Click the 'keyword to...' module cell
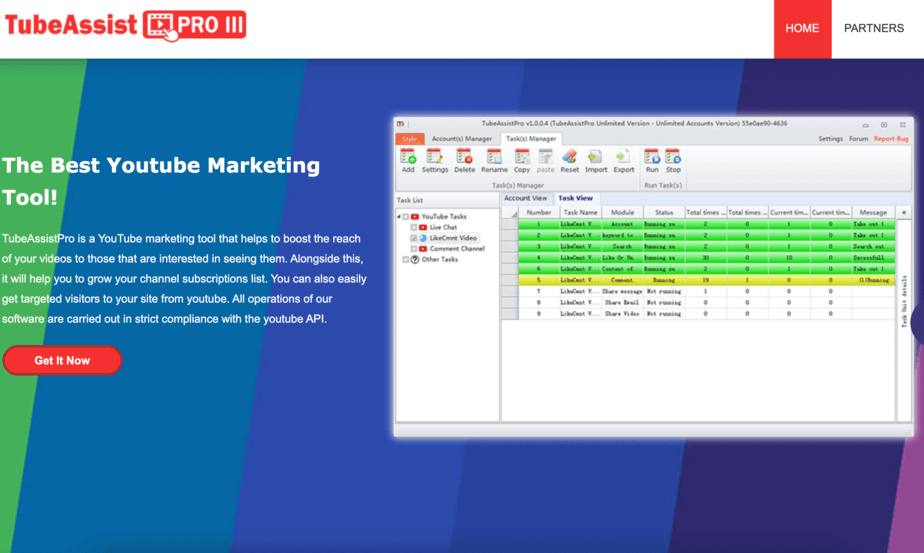The image size is (924, 553). (622, 235)
